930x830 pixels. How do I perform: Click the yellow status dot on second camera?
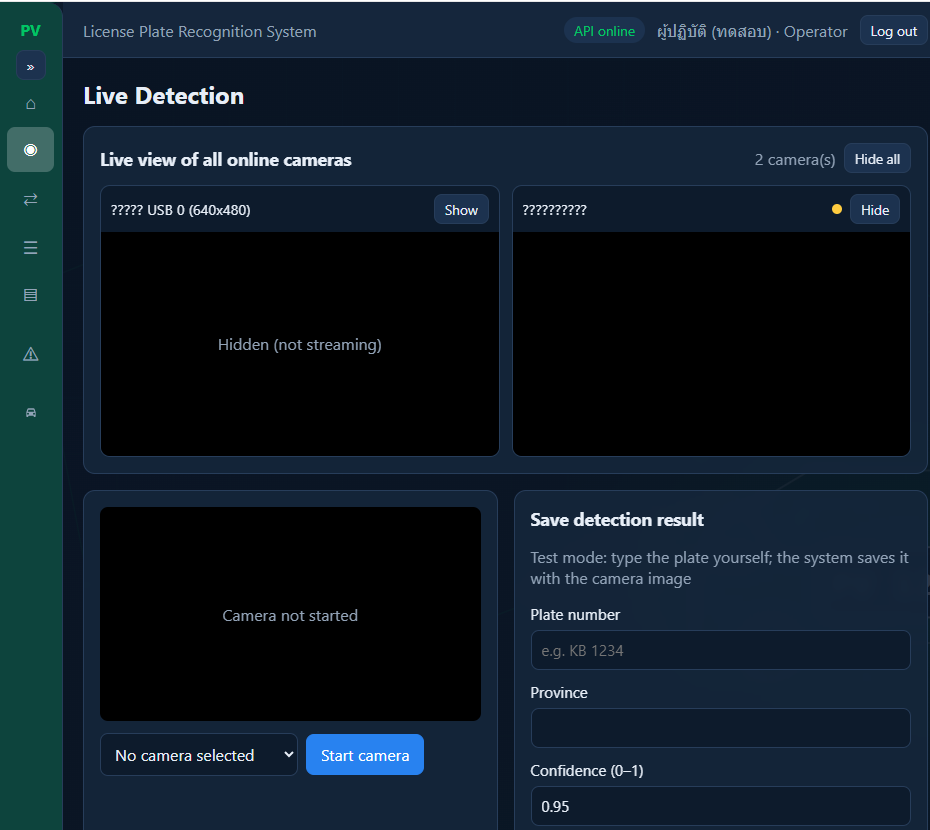click(836, 209)
